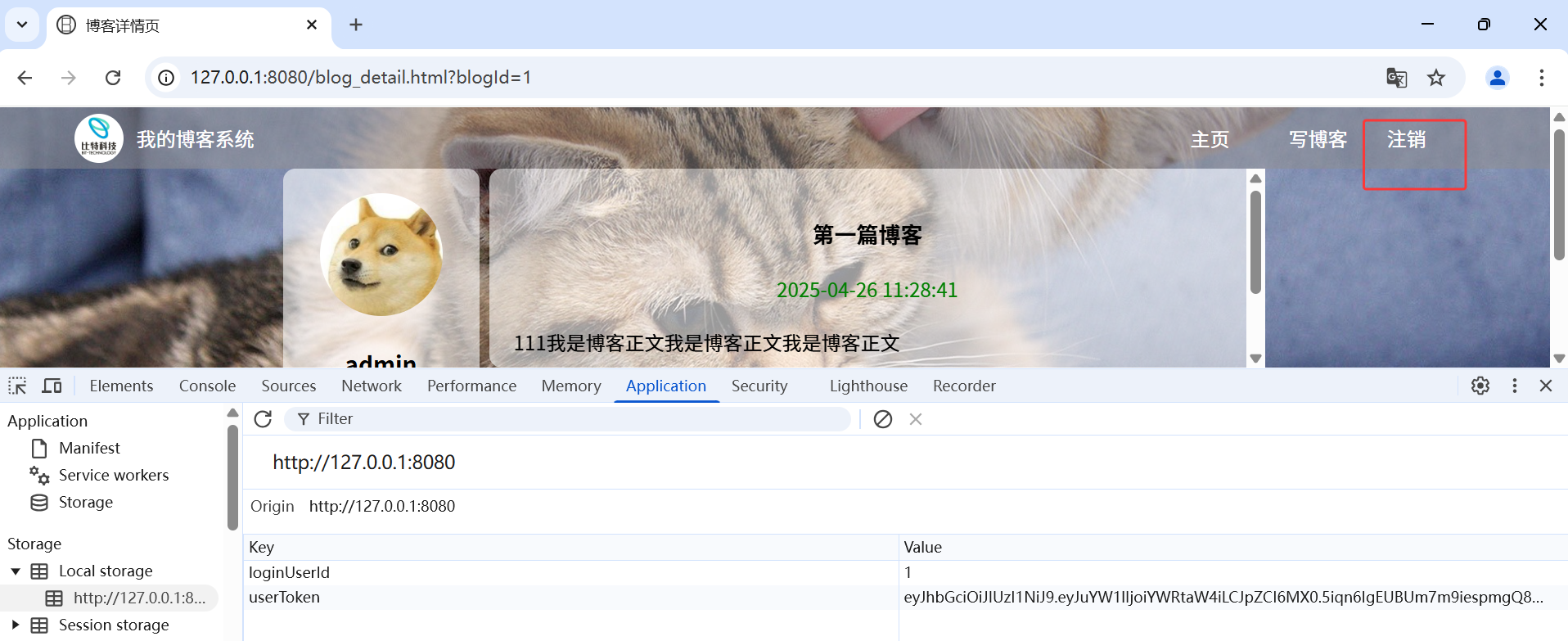Open the Google Translate icon
1568x641 pixels.
click(x=1396, y=78)
